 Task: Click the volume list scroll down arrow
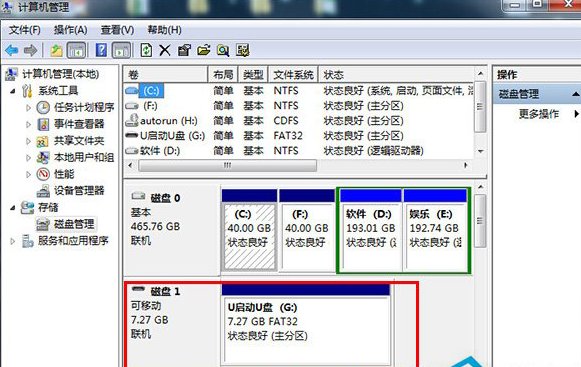[x=481, y=152]
